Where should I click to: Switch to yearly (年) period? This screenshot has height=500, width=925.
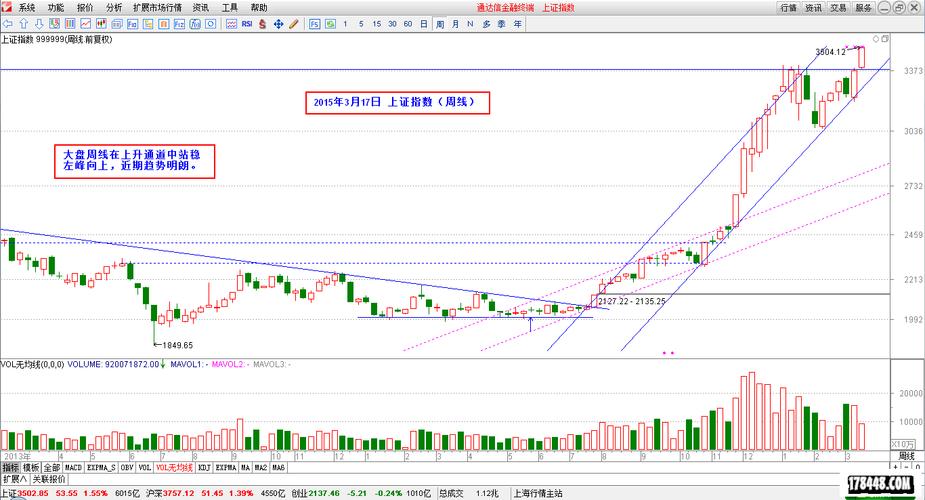pos(517,24)
